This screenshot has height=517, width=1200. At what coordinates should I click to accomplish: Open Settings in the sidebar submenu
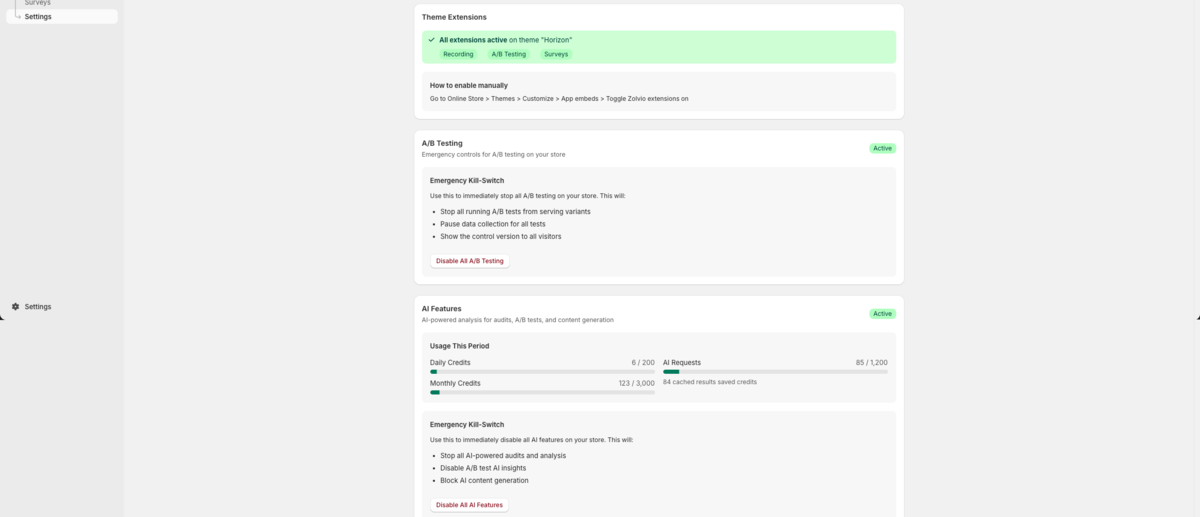(38, 17)
